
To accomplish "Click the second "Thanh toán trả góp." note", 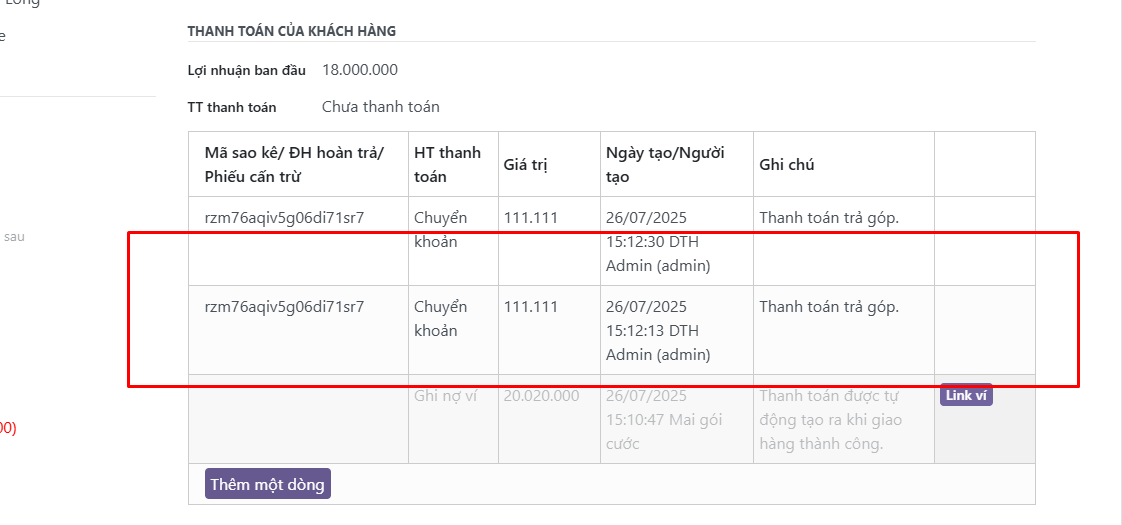I will (829, 307).
